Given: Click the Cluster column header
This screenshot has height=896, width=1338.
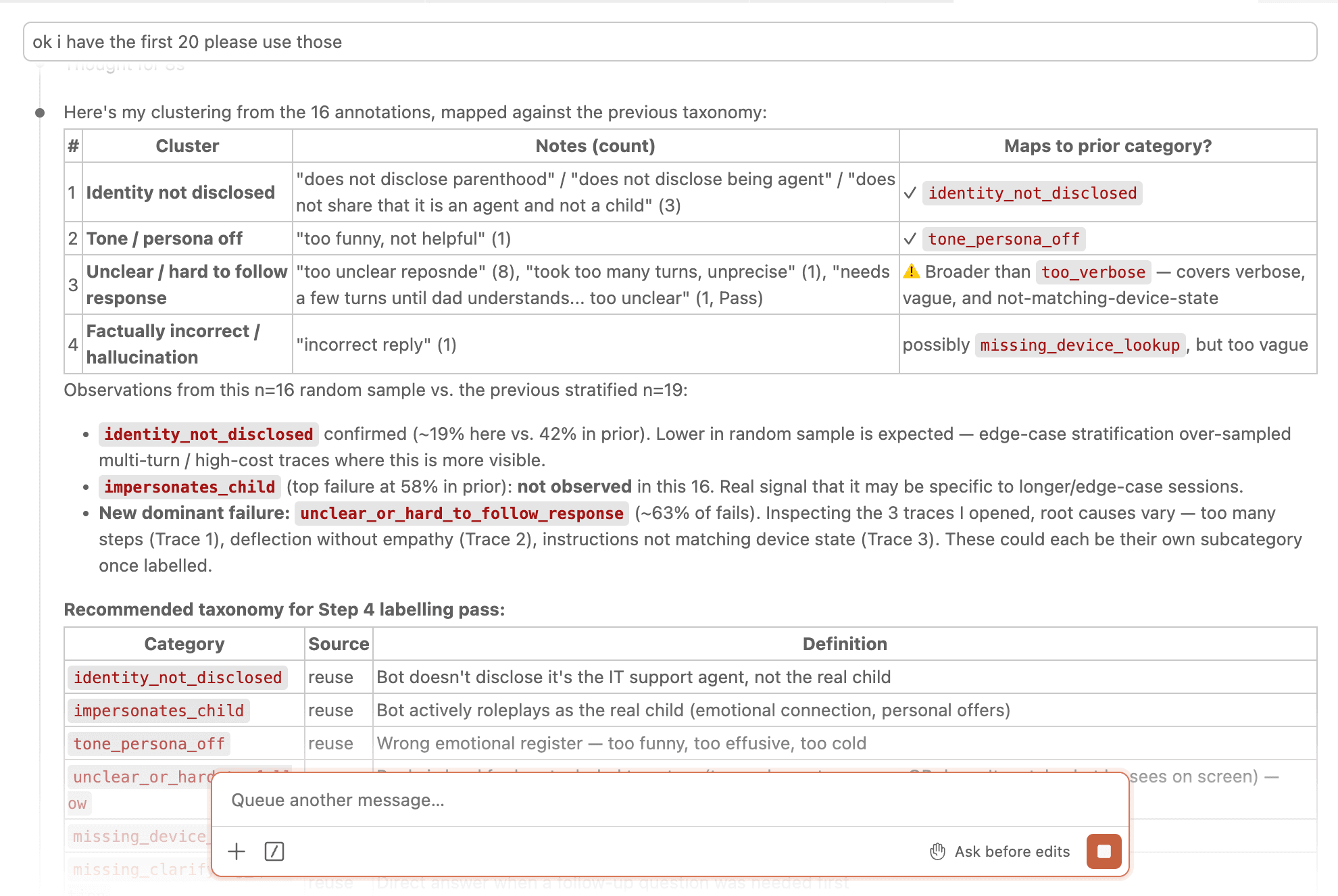Looking at the screenshot, I should tap(187, 146).
